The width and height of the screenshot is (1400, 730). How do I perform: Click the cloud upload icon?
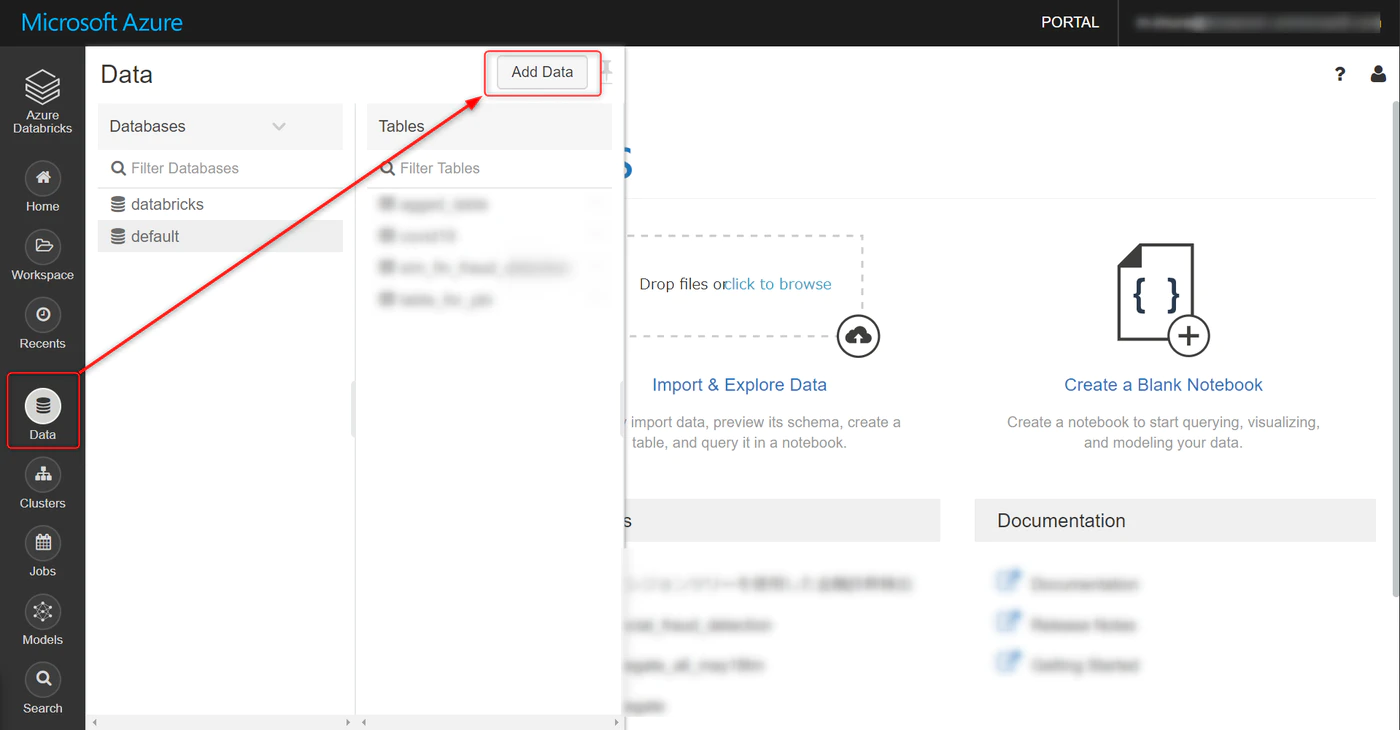pyautogui.click(x=858, y=337)
